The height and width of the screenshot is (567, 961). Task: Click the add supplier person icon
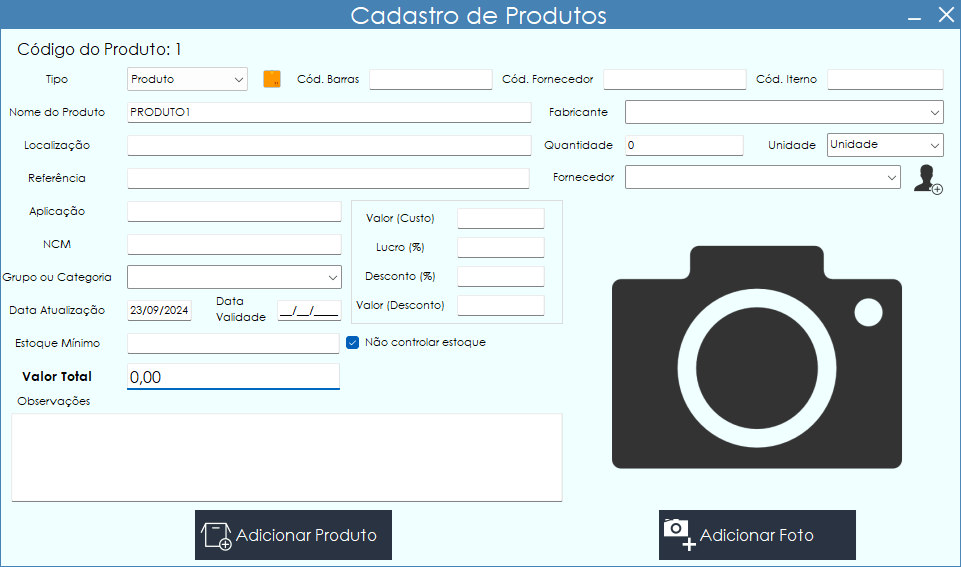point(927,179)
